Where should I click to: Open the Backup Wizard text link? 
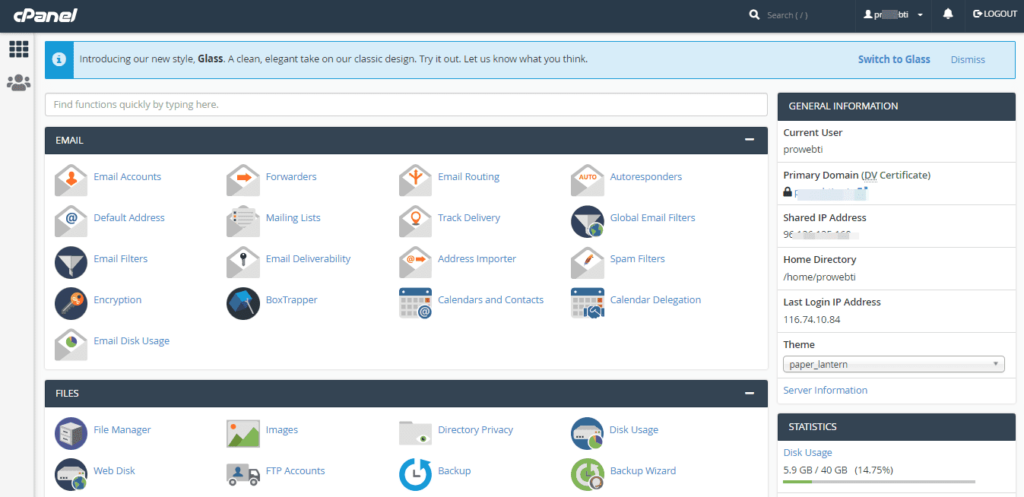pos(643,471)
